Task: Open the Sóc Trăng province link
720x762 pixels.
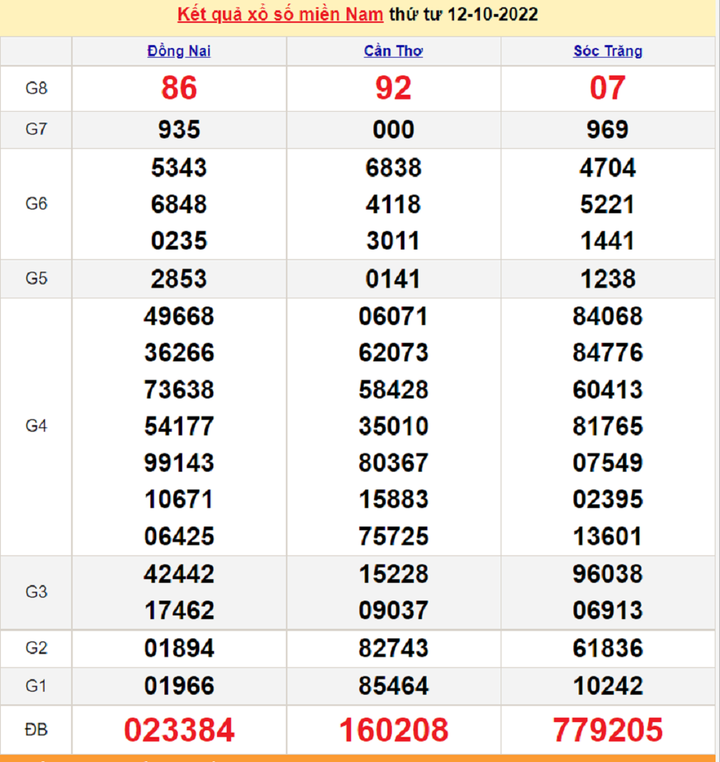Action: click(x=608, y=51)
